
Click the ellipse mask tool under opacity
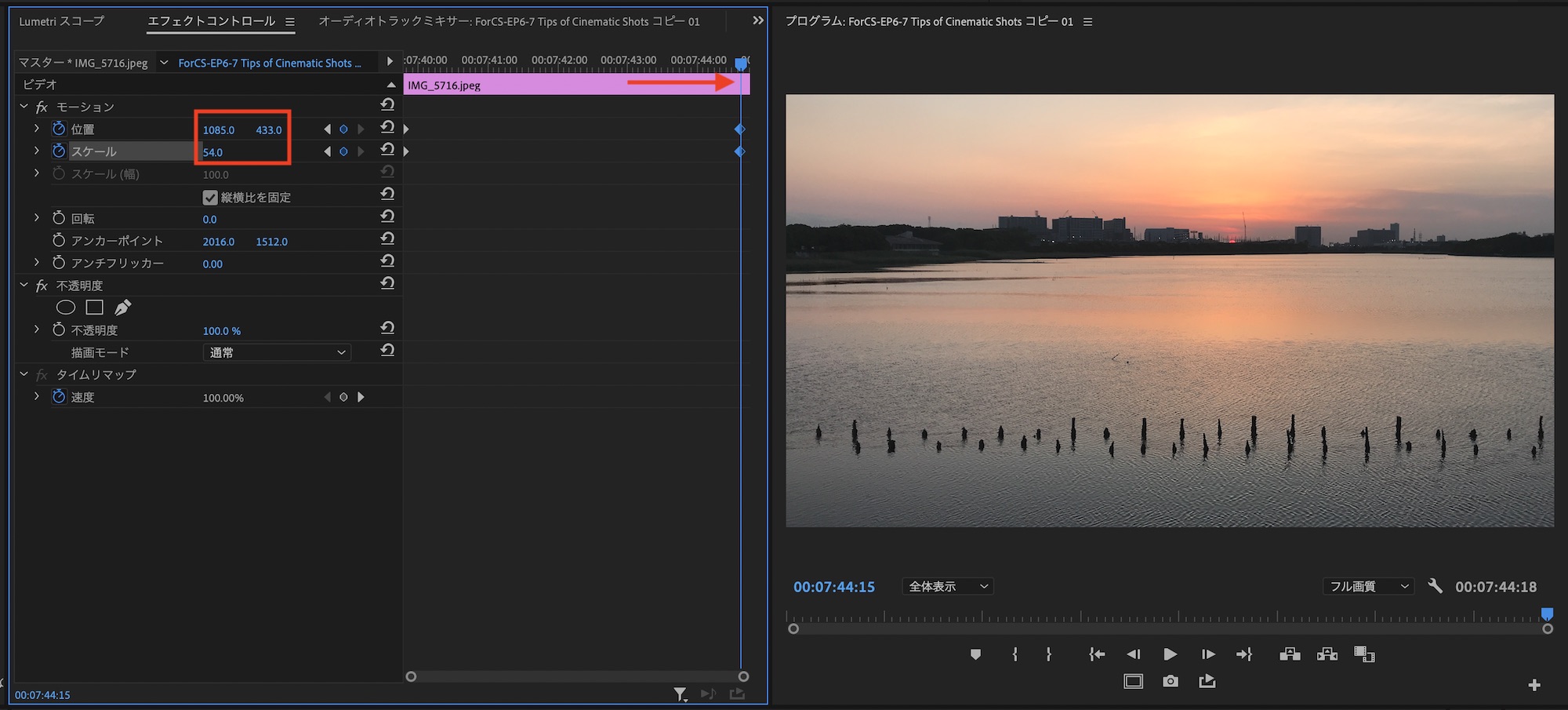tap(66, 308)
